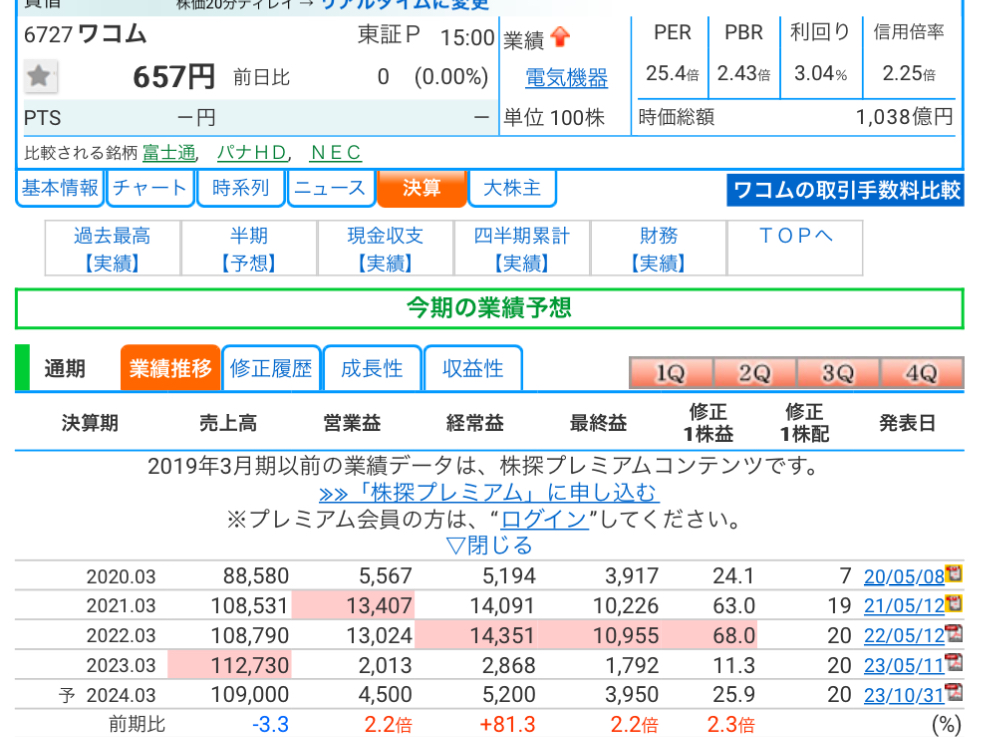Open compared stock パナHD link
Image resolution: width=994 pixels, height=737 pixels.
[x=252, y=153]
